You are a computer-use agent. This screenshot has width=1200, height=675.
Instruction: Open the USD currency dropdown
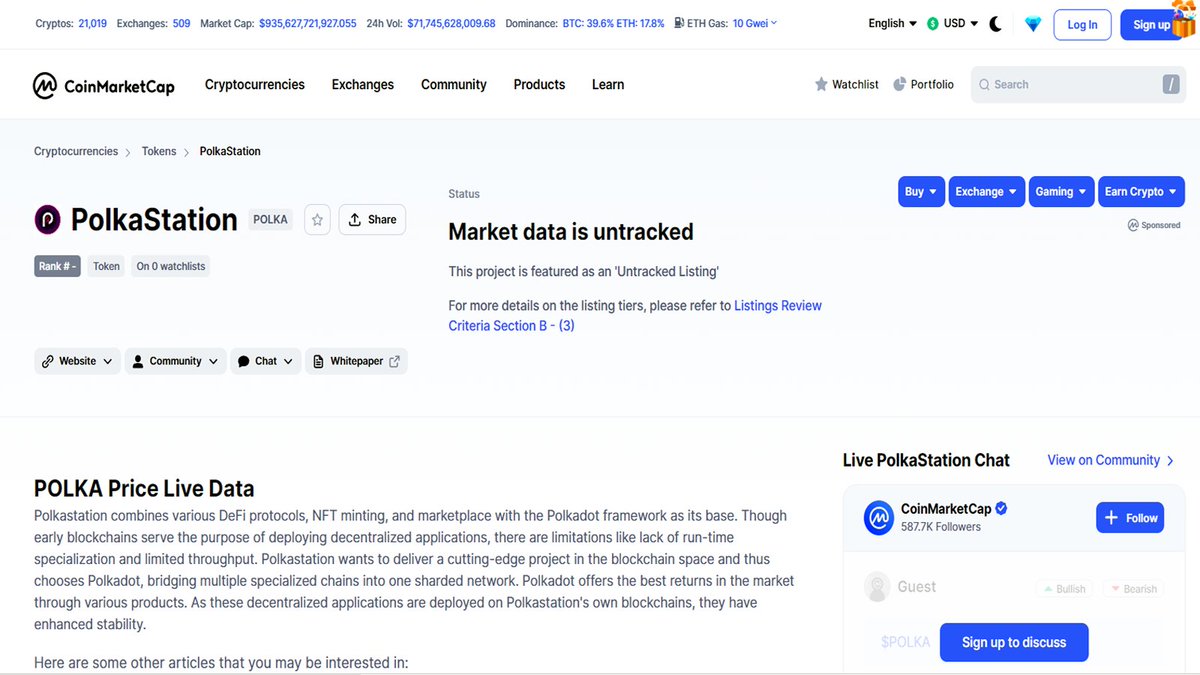click(x=953, y=24)
